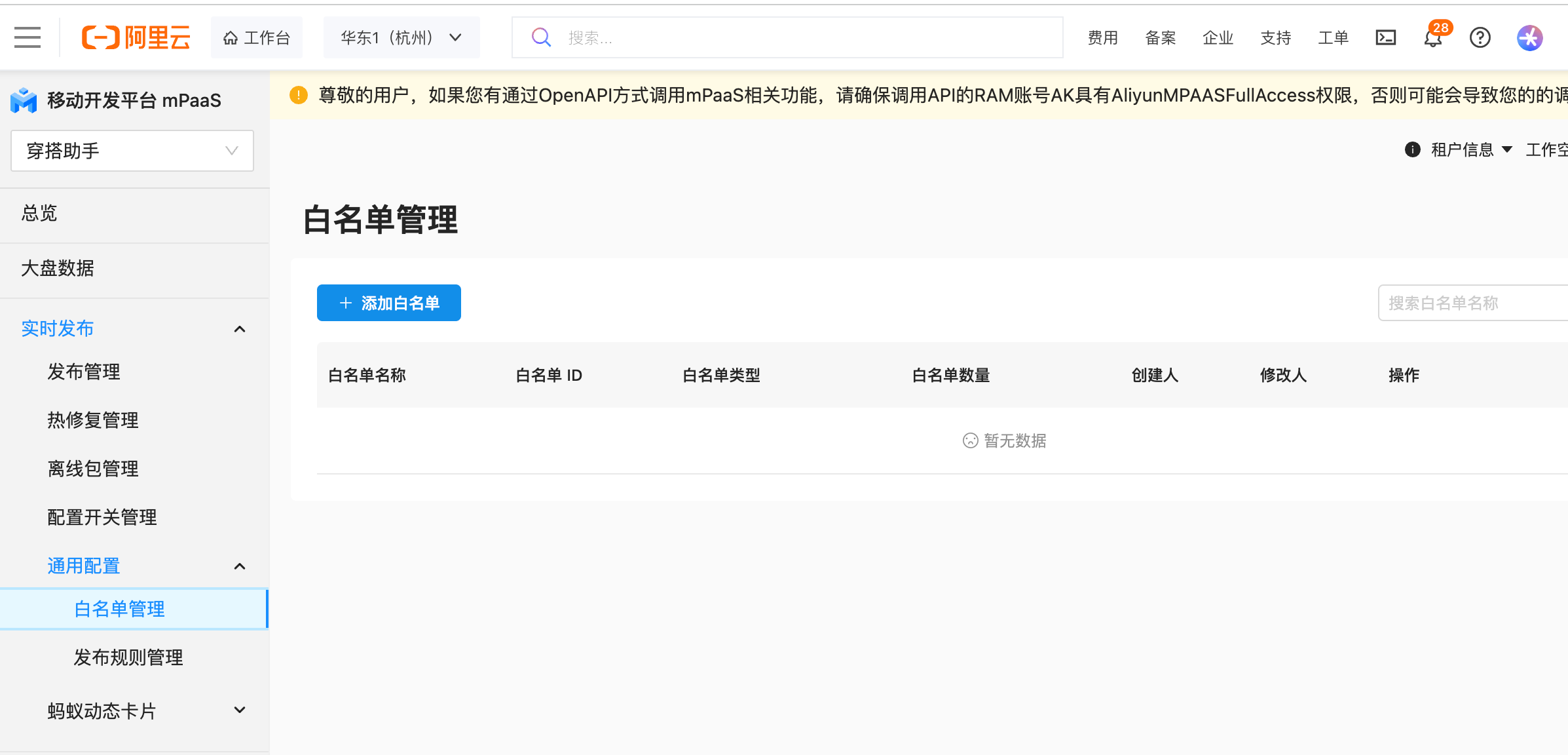Select 白名单管理 in sidebar
1568x755 pixels.
[134, 609]
